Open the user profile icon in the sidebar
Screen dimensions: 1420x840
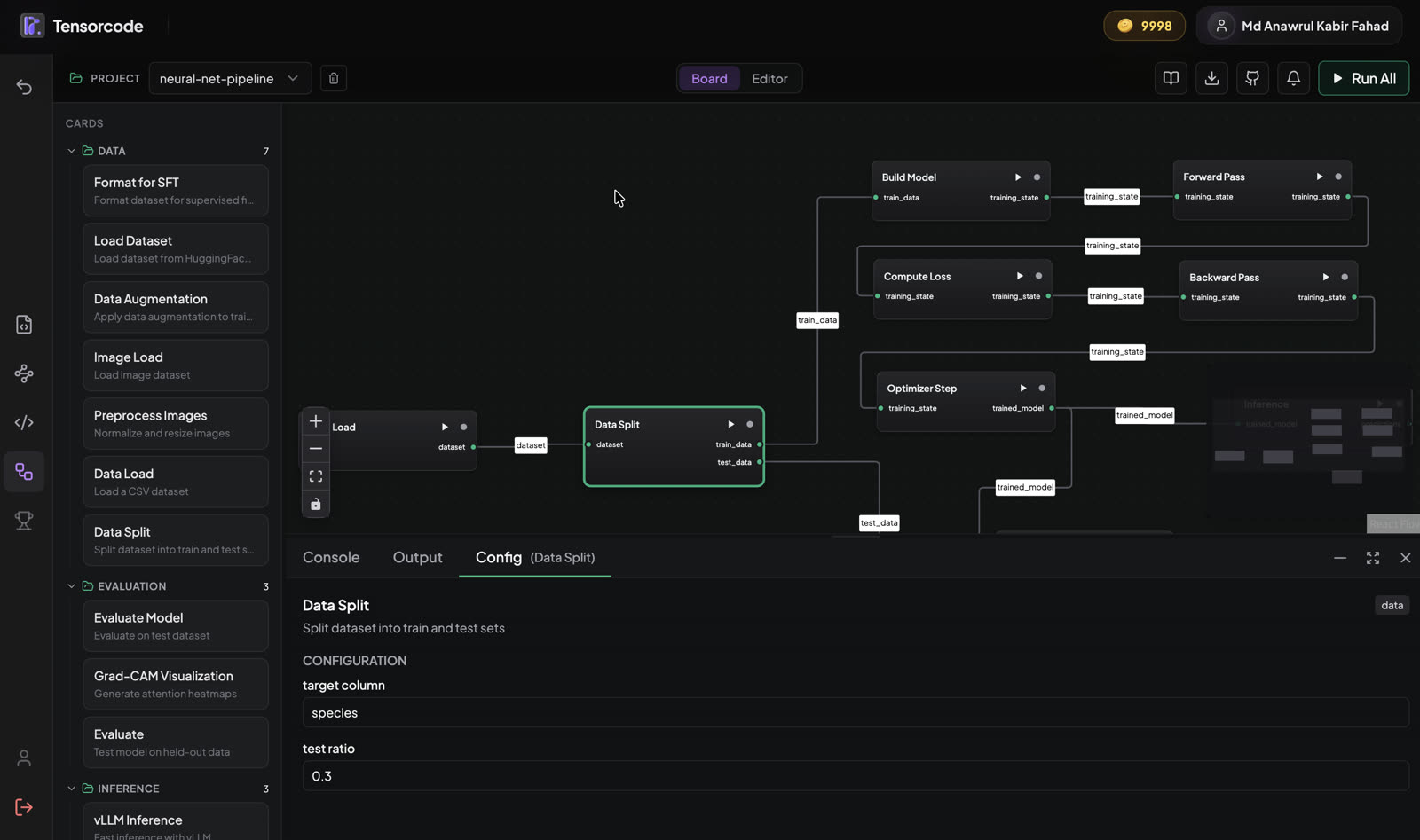[24, 758]
